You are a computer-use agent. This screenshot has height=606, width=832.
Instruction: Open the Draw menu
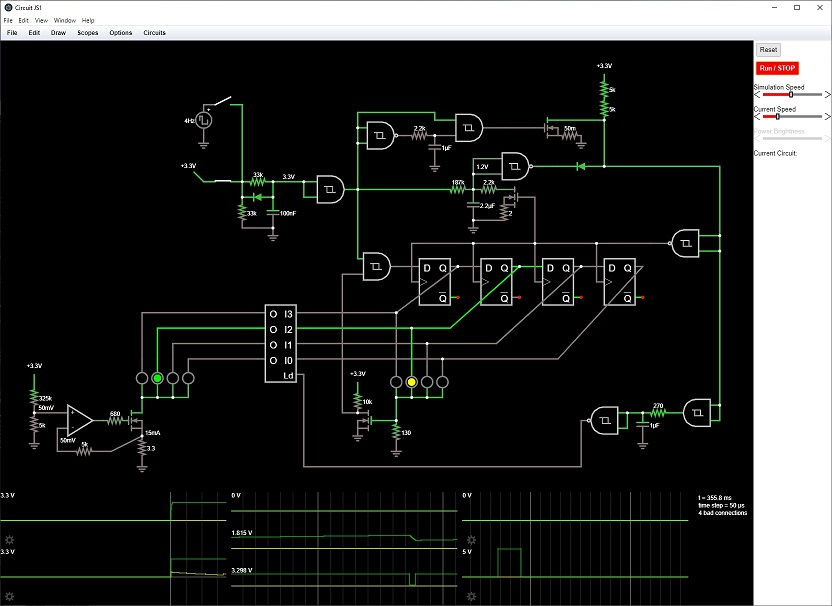pos(58,32)
